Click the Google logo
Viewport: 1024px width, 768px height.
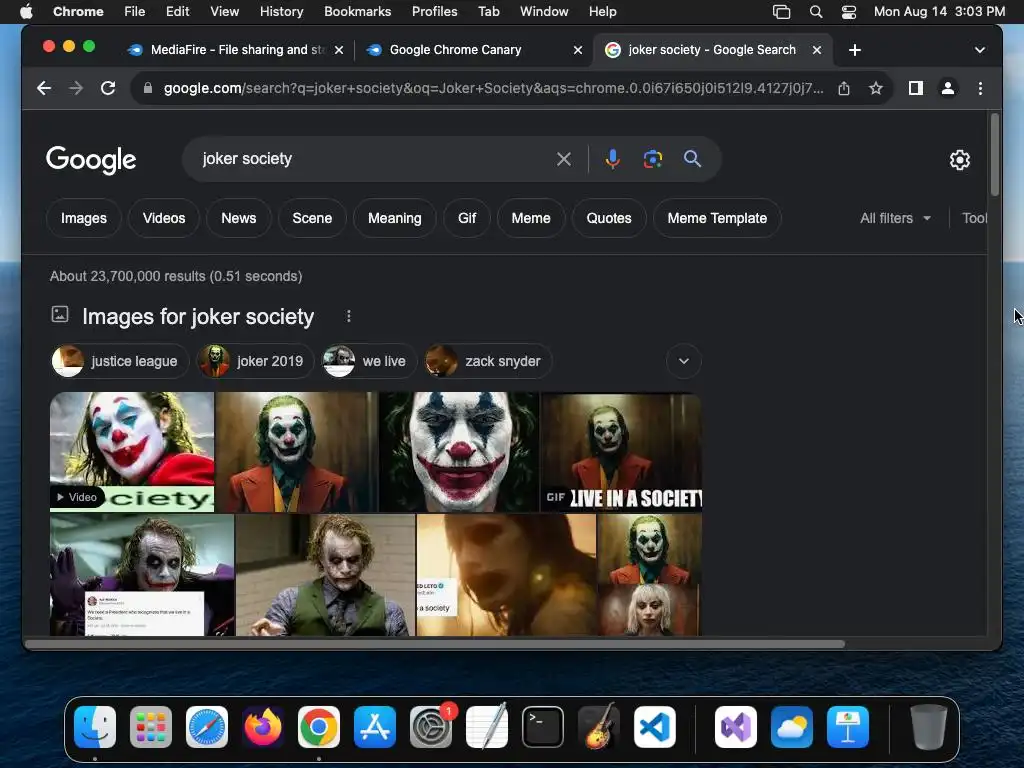[91, 159]
